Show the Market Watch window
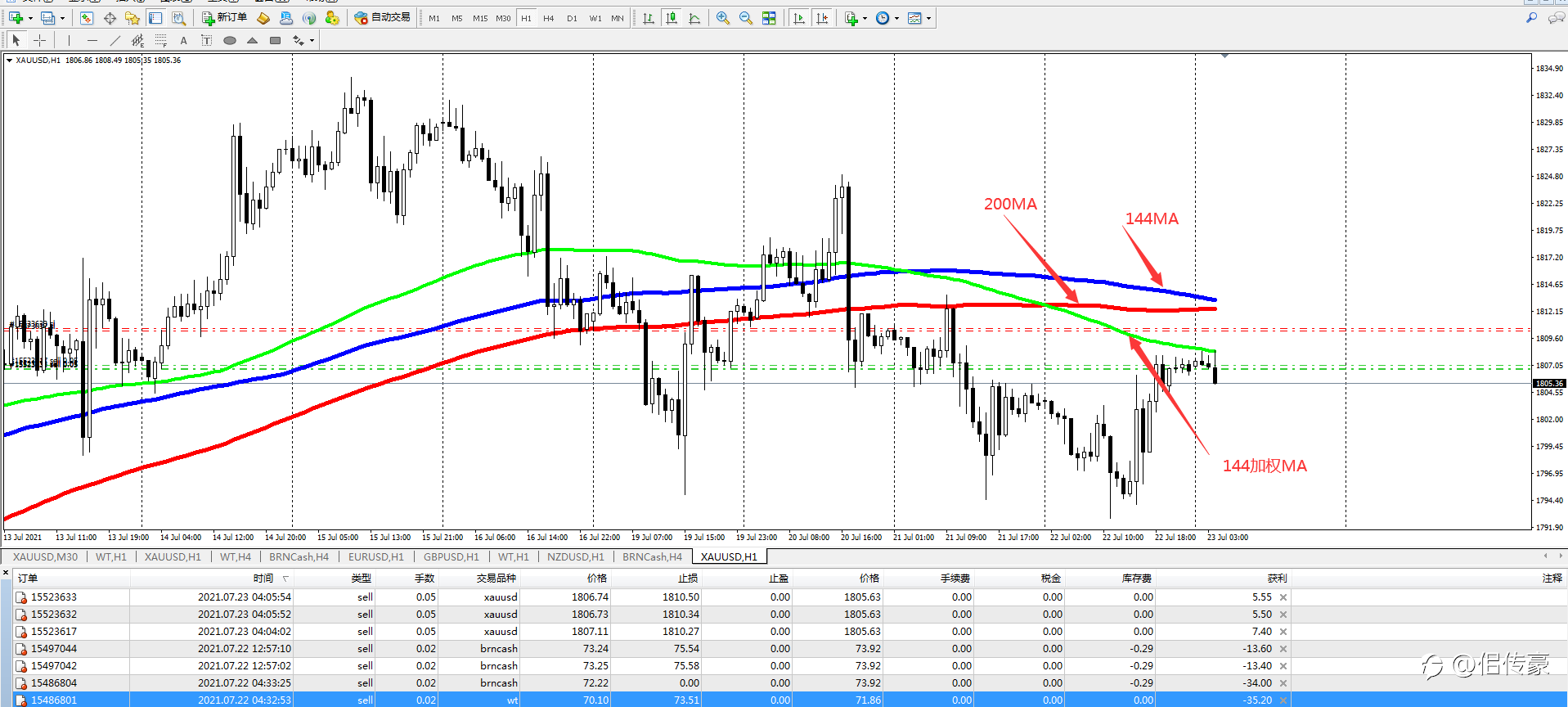The width and height of the screenshot is (1568, 707). click(87, 18)
